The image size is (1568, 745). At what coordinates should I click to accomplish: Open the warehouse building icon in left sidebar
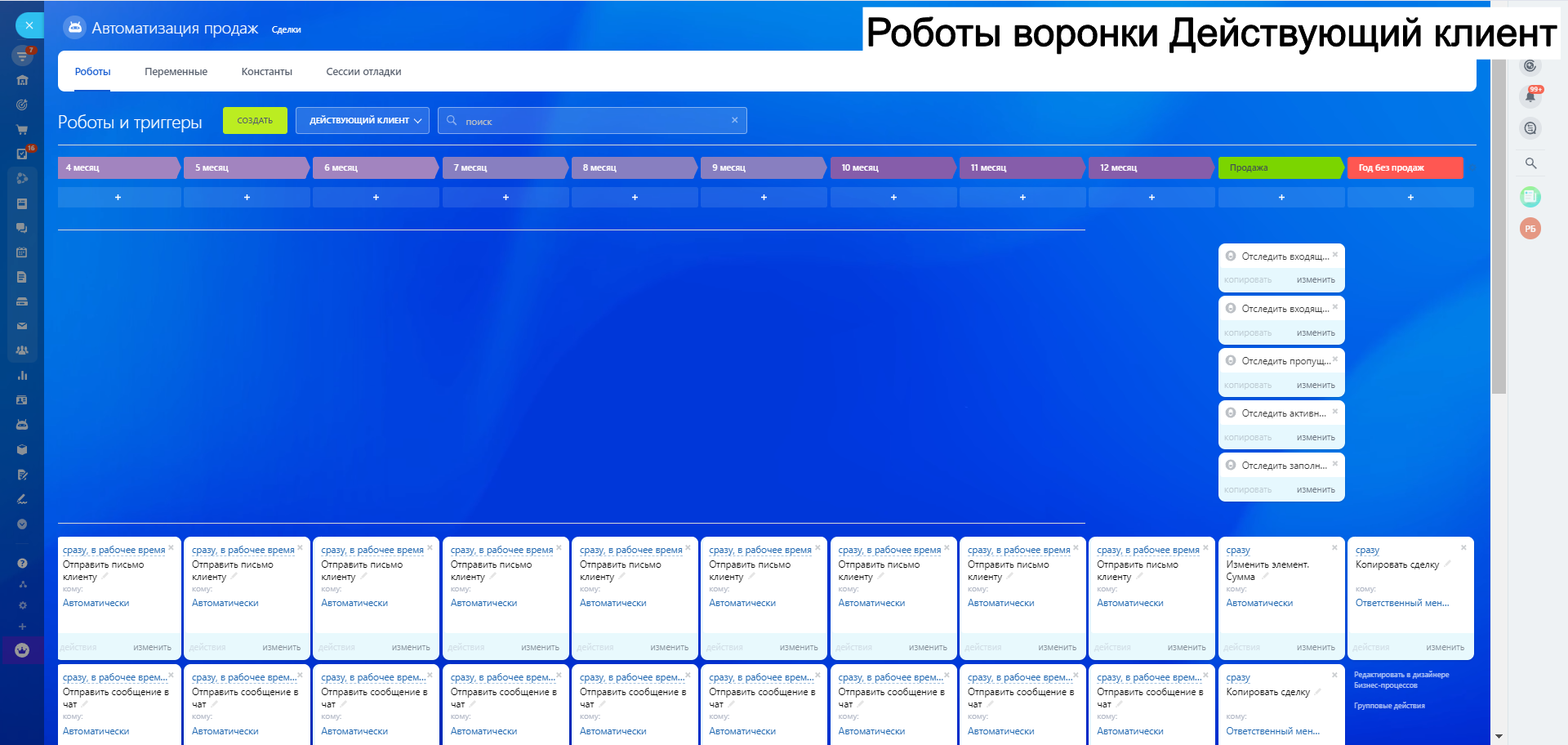pyautogui.click(x=22, y=80)
